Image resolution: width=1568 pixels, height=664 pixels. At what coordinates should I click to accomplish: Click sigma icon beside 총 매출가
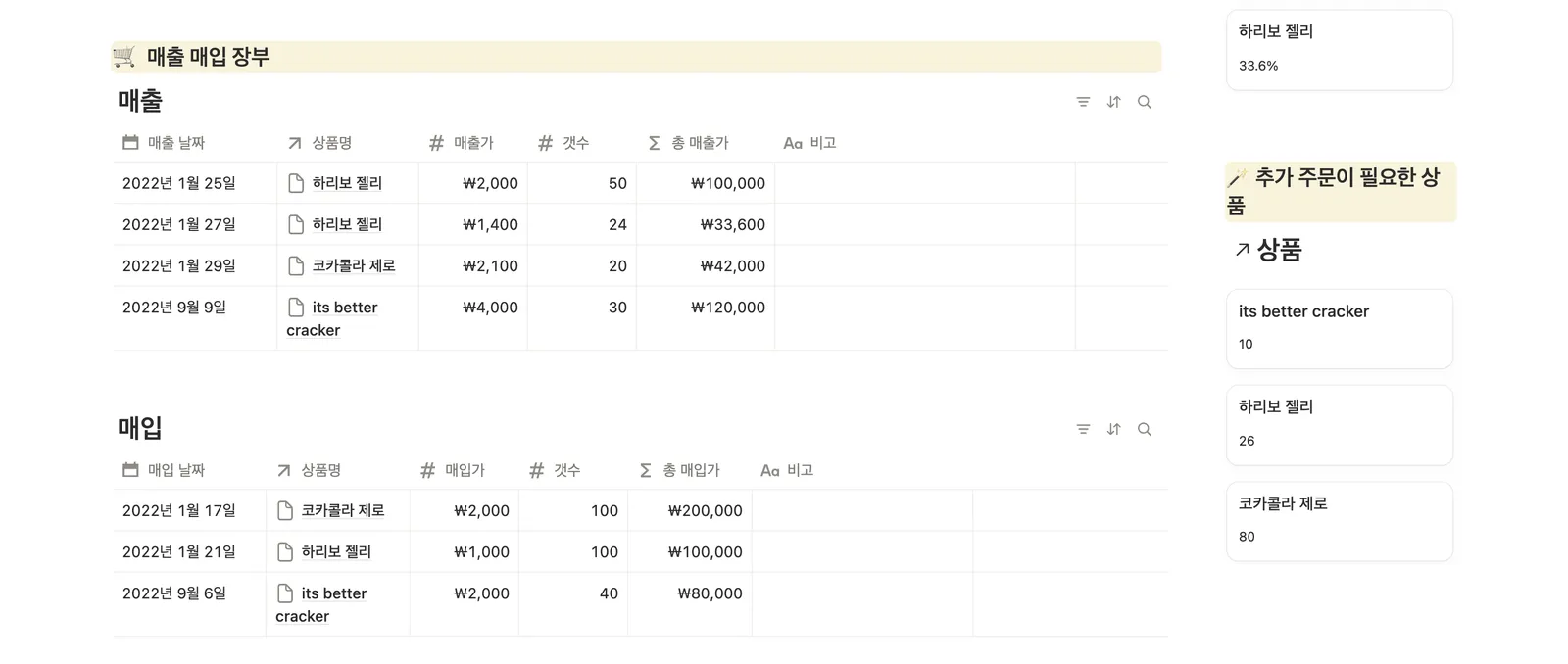[x=655, y=143]
